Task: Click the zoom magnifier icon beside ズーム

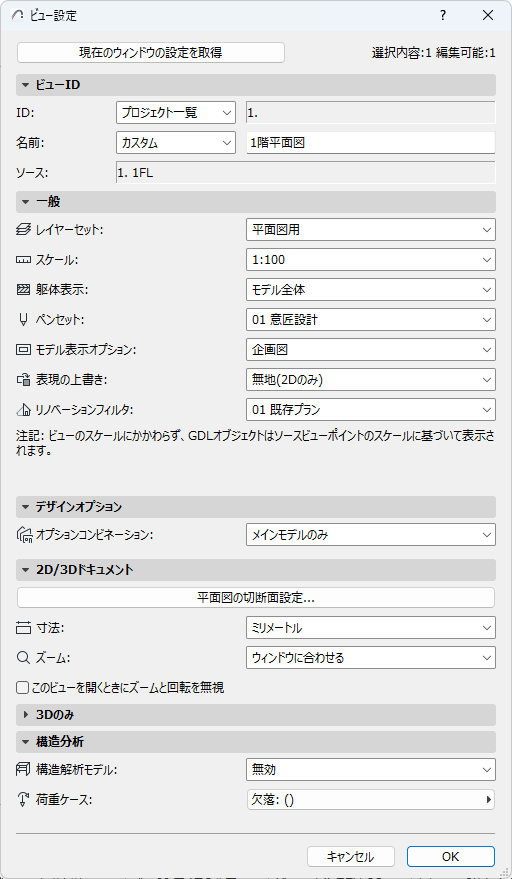Action: pyautogui.click(x=22, y=658)
